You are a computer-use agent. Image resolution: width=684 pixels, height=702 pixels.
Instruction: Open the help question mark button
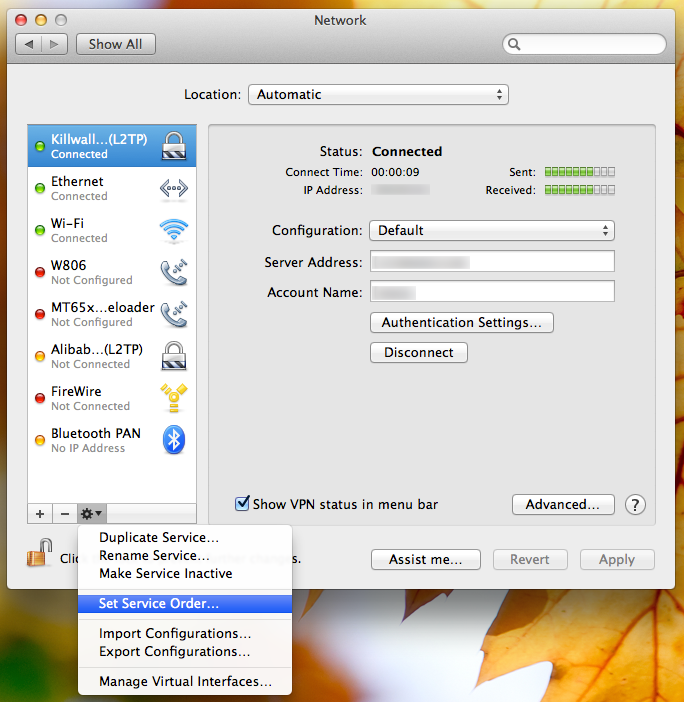pyautogui.click(x=635, y=505)
